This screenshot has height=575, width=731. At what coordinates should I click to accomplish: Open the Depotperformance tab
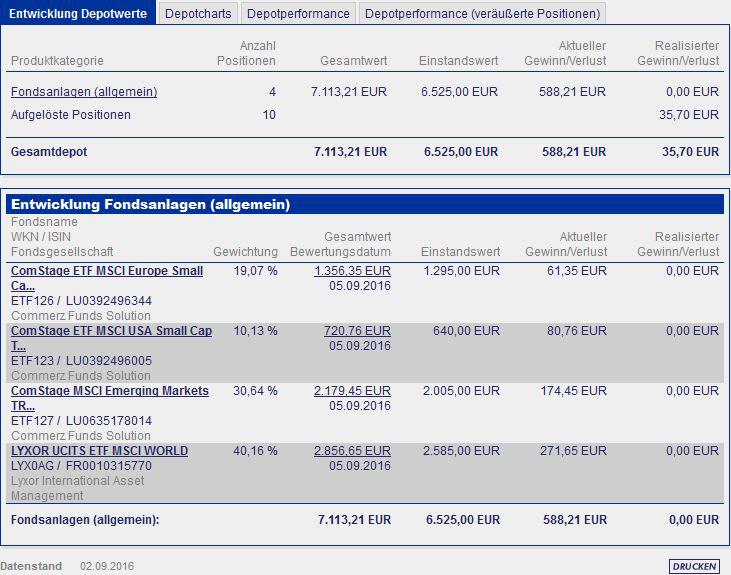click(298, 14)
